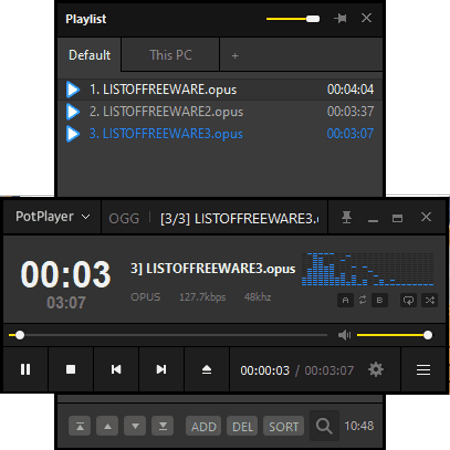This screenshot has width=450, height=450.
Task: Adjust the playlist opacity slider
Action: pyautogui.click(x=293, y=19)
